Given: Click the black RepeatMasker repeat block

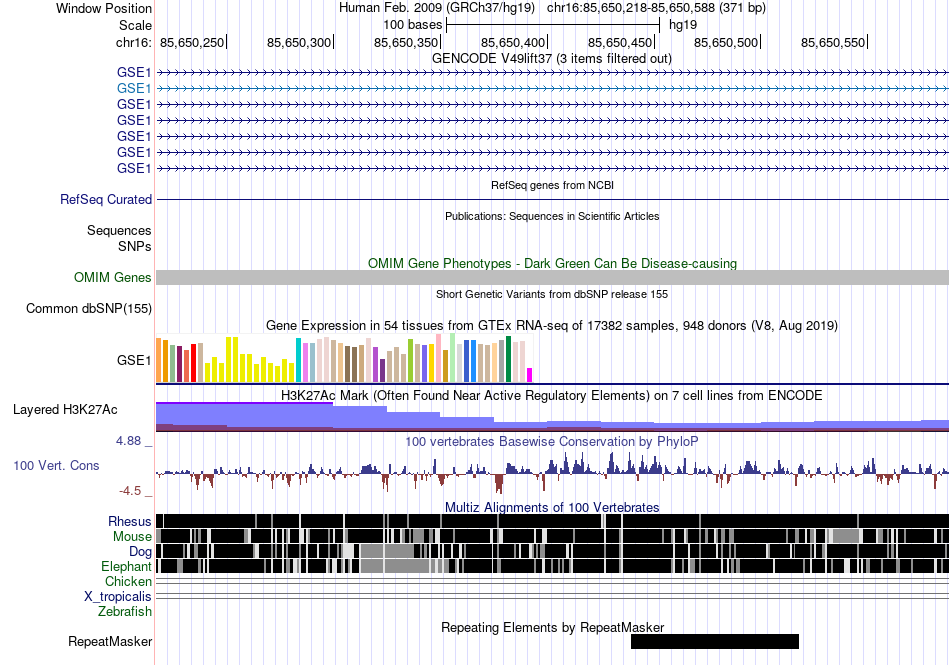Looking at the screenshot, I should coord(715,641).
